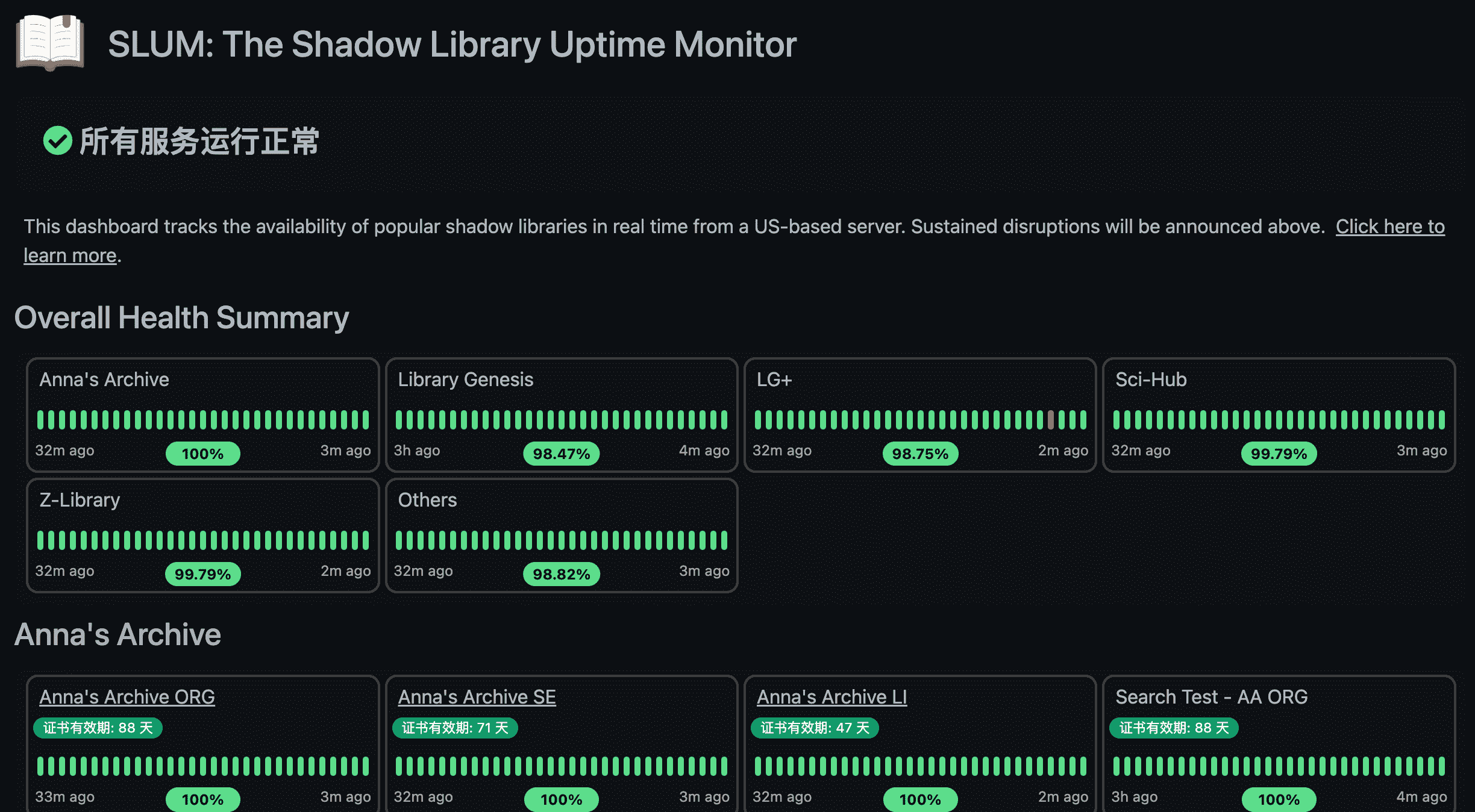Click "2m ago" in the LG+ card
Screen dimensions: 1475x812
[1063, 451]
